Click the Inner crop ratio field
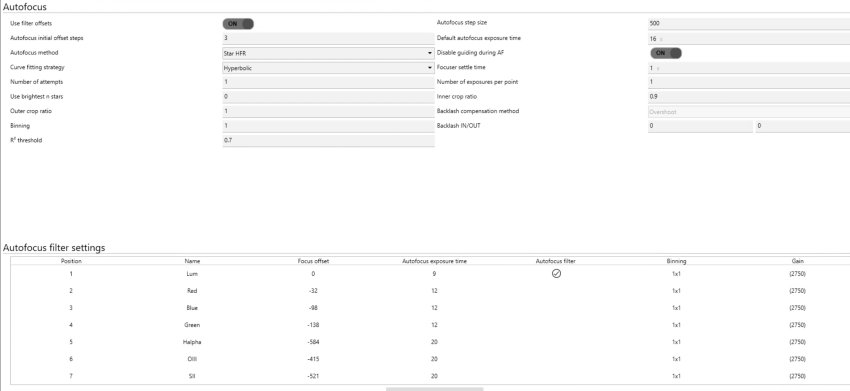850x391 pixels. click(x=749, y=97)
